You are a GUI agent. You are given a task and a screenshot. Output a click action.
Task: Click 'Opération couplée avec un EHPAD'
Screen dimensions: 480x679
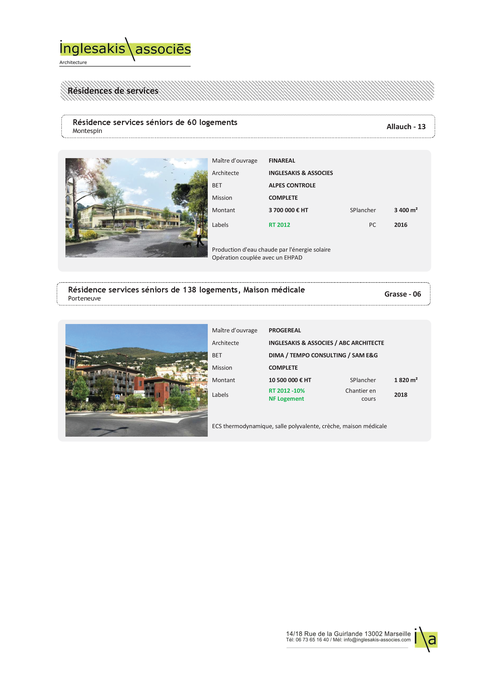pyautogui.click(x=257, y=258)
